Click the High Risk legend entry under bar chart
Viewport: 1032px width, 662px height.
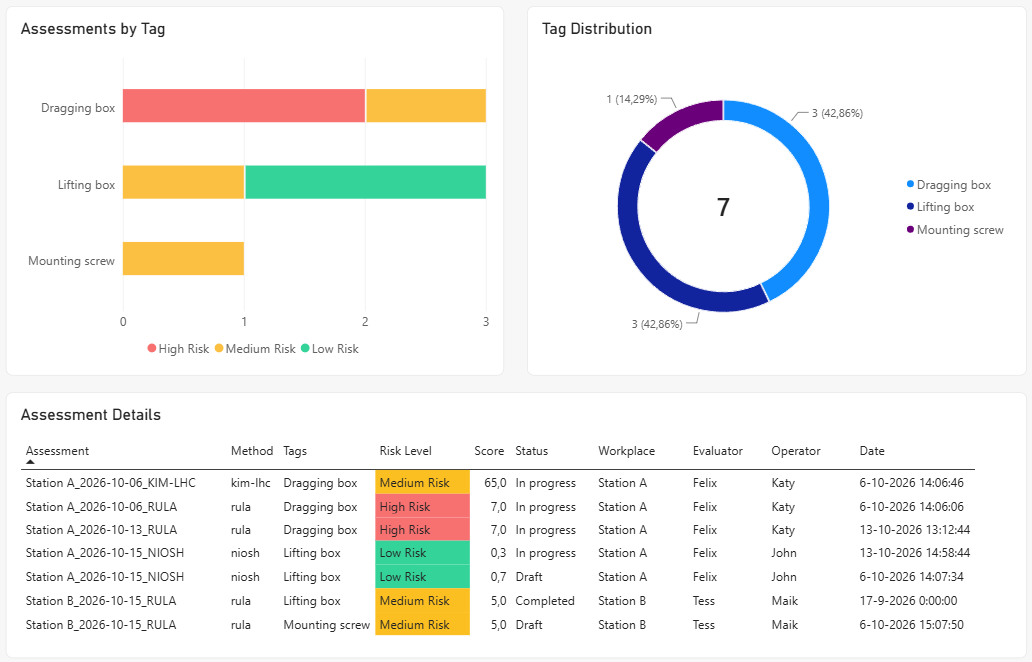[x=178, y=349]
